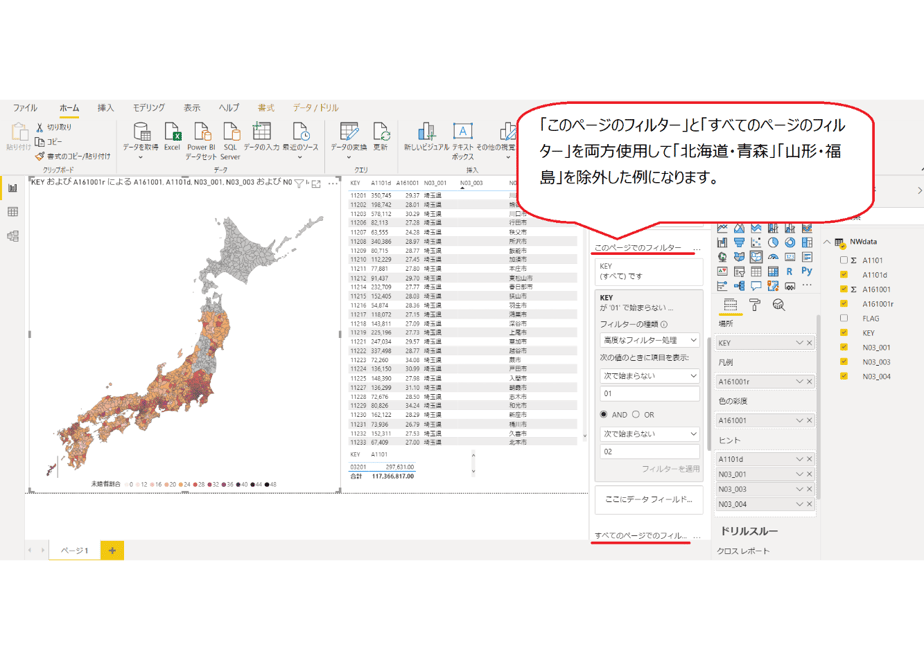
Task: Open dropdown arrow on KEY location field
Action: (799, 343)
